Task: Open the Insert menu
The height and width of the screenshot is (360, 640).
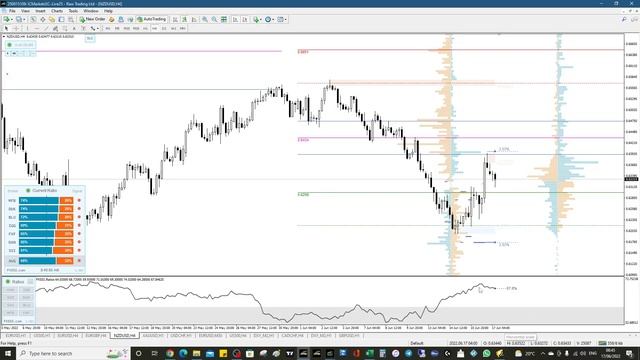Action: point(40,11)
